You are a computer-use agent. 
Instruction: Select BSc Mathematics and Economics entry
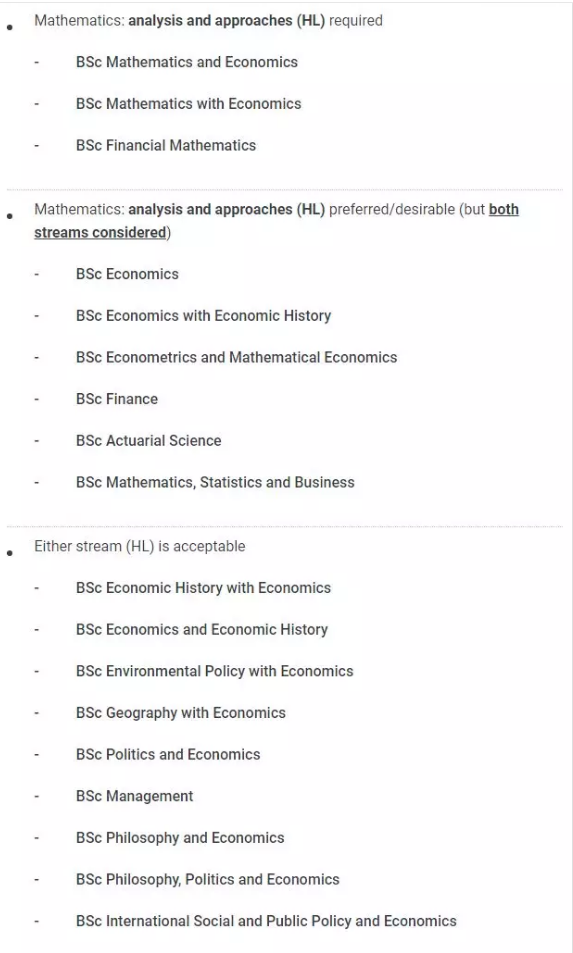pyautogui.click(x=187, y=62)
